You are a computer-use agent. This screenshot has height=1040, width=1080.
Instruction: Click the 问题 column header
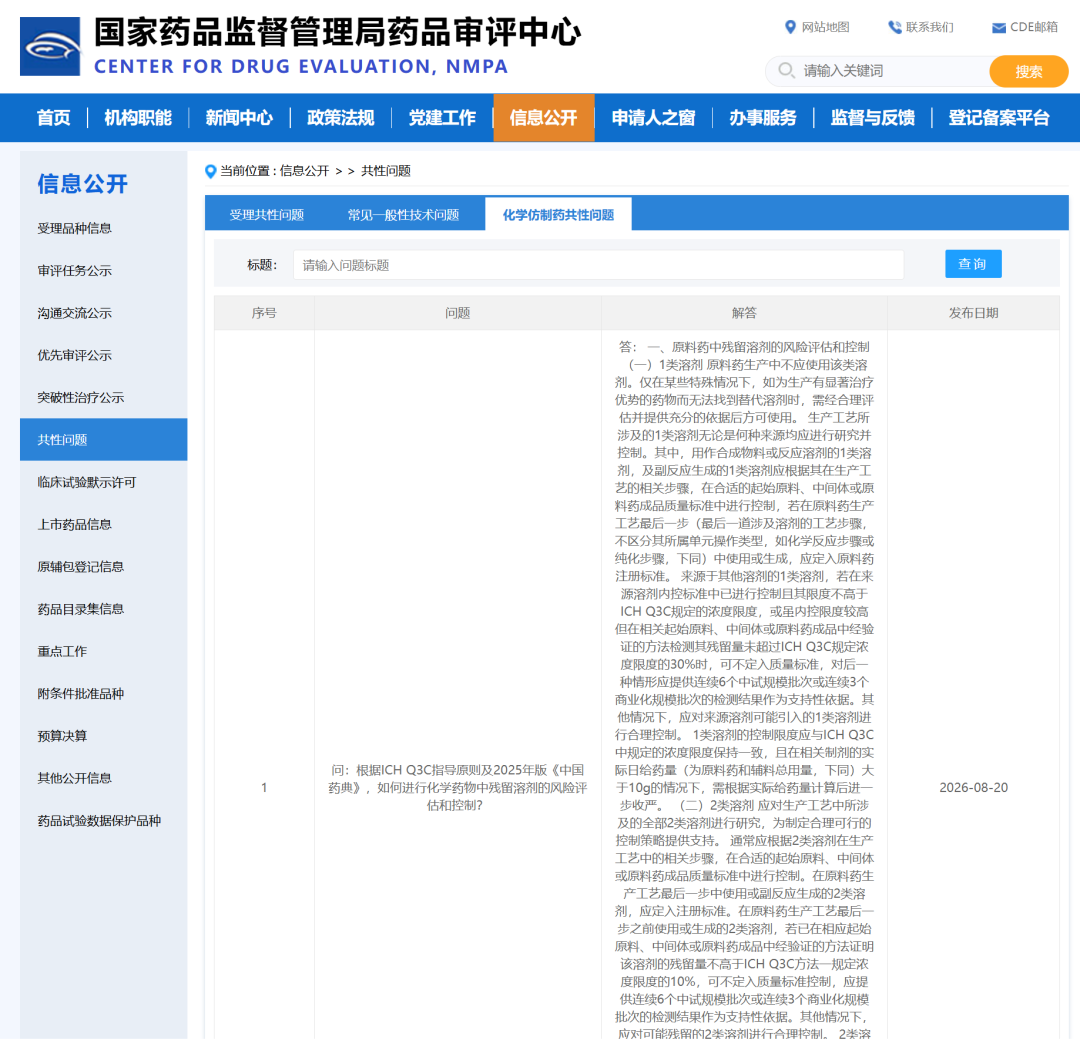point(457,313)
